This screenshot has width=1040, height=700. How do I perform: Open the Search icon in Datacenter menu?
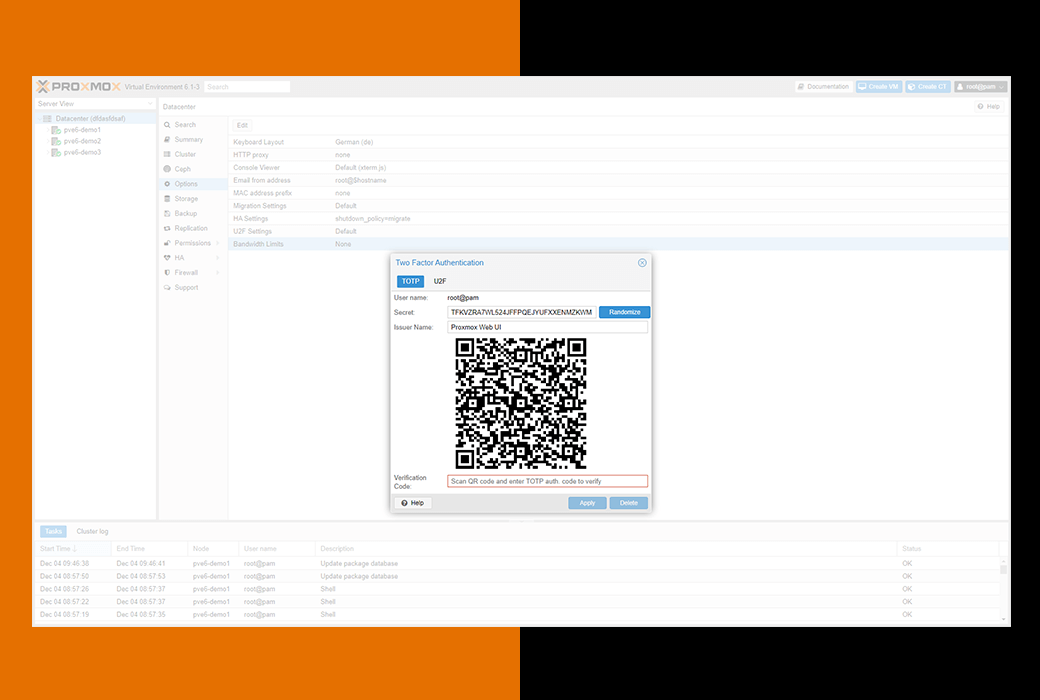coord(167,125)
